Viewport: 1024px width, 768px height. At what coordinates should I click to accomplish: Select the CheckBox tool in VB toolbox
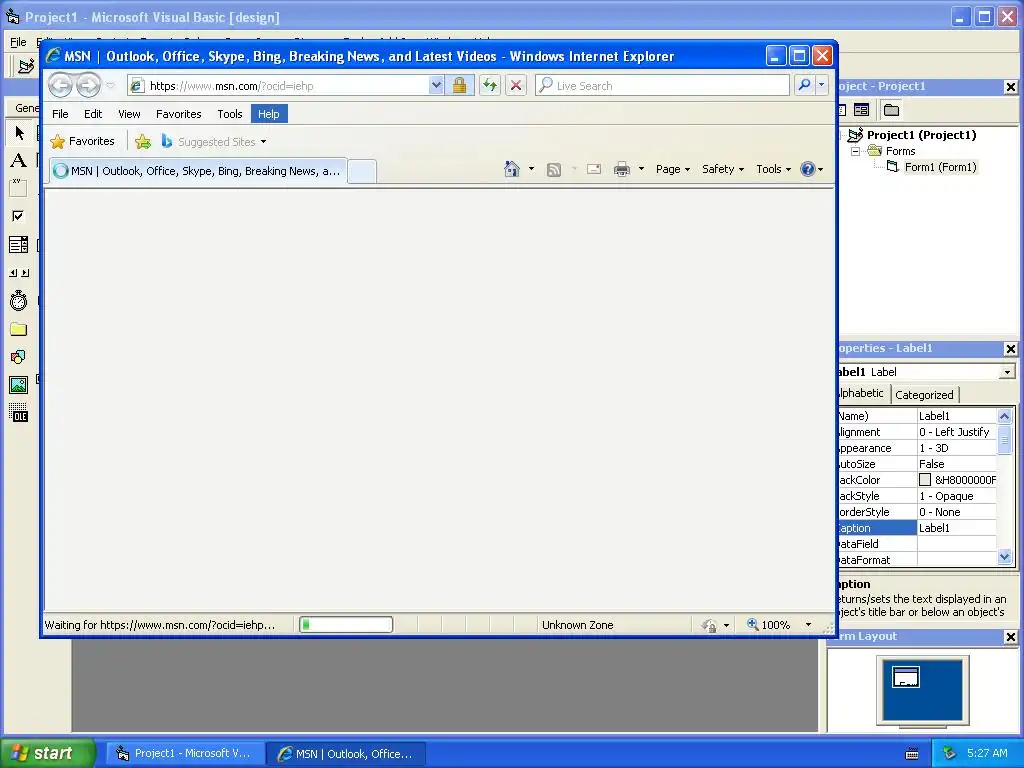[19, 216]
